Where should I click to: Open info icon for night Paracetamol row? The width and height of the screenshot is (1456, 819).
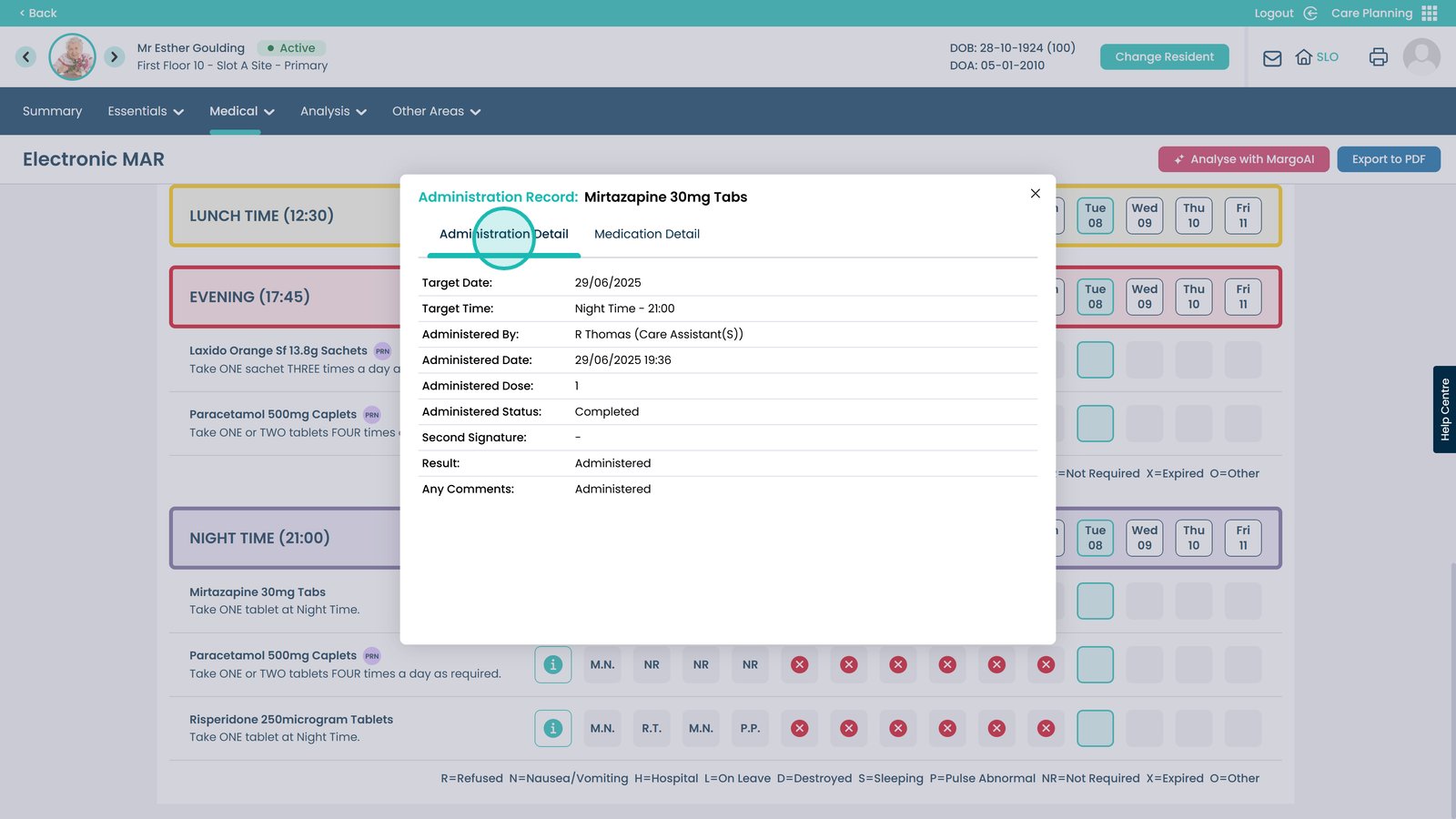tap(552, 664)
